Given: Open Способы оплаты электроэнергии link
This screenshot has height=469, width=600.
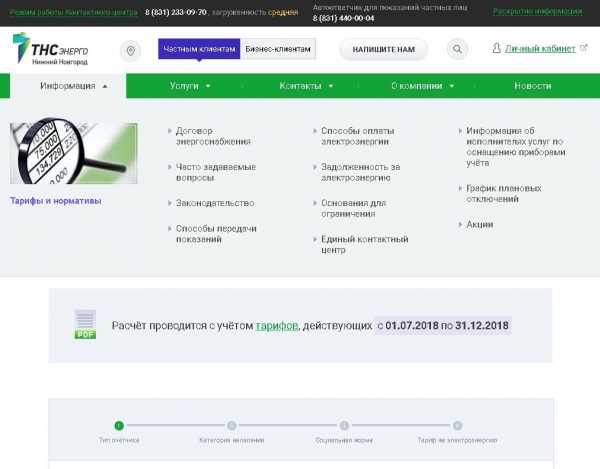Looking at the screenshot, I should tap(358, 136).
